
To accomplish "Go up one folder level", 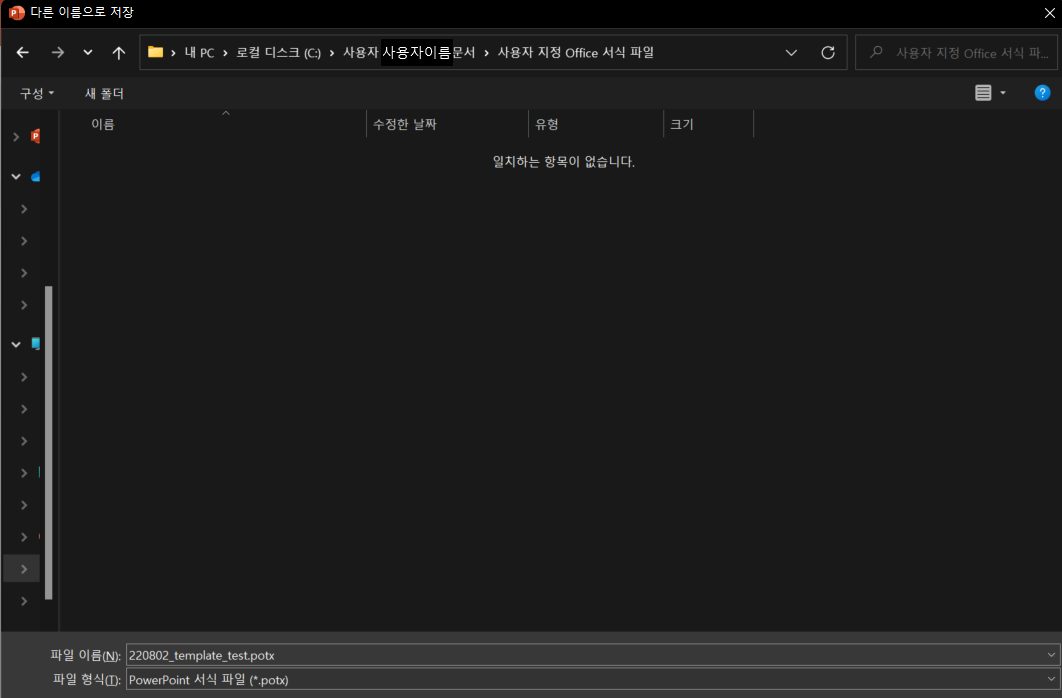I will [x=119, y=52].
